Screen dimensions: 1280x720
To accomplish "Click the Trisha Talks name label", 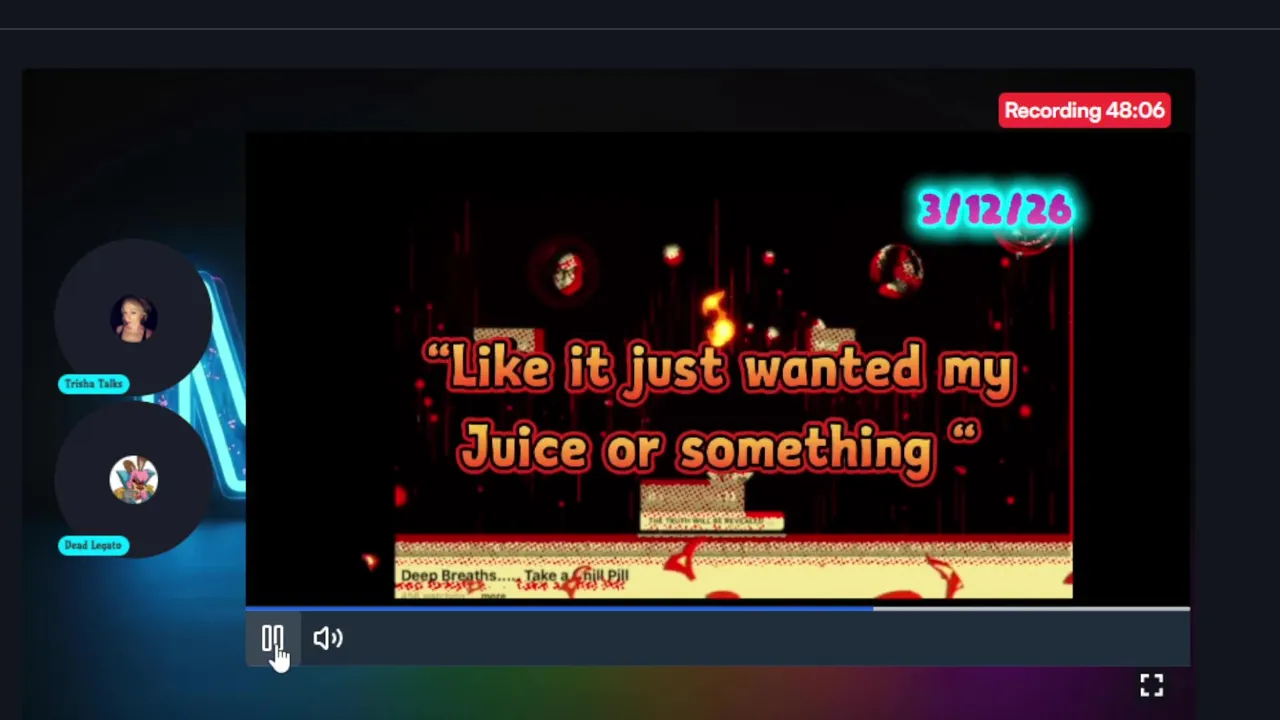I will pyautogui.click(x=93, y=384).
